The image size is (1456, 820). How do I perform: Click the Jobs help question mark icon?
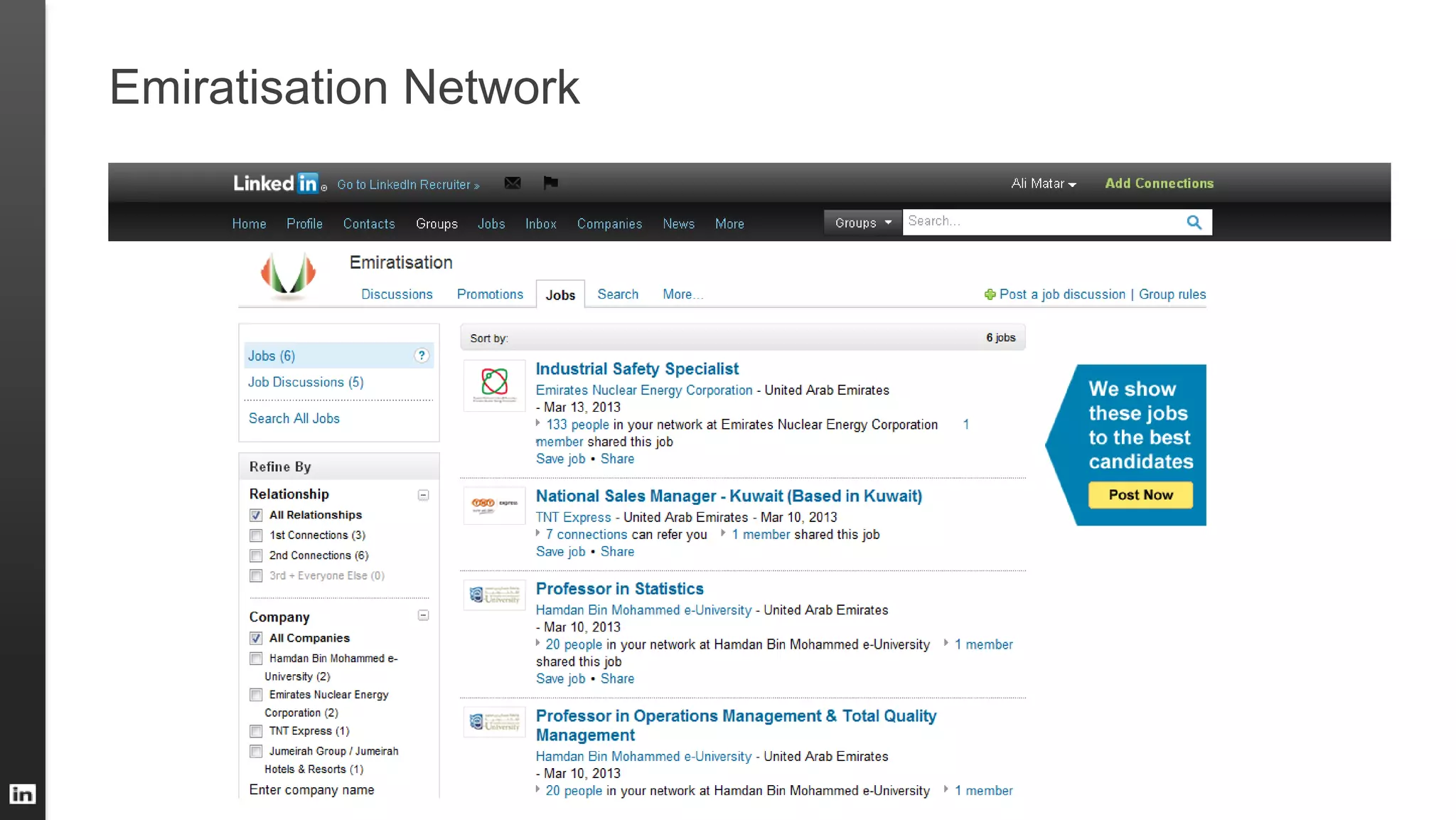tap(422, 356)
